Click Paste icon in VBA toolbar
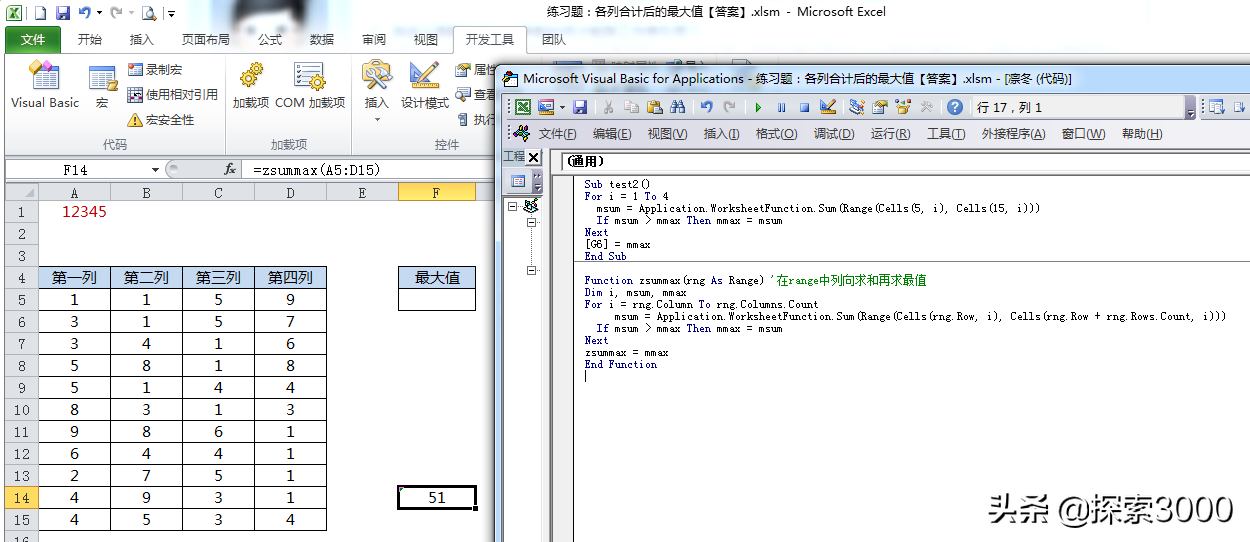Image resolution: width=1250 pixels, height=542 pixels. pyautogui.click(x=655, y=107)
